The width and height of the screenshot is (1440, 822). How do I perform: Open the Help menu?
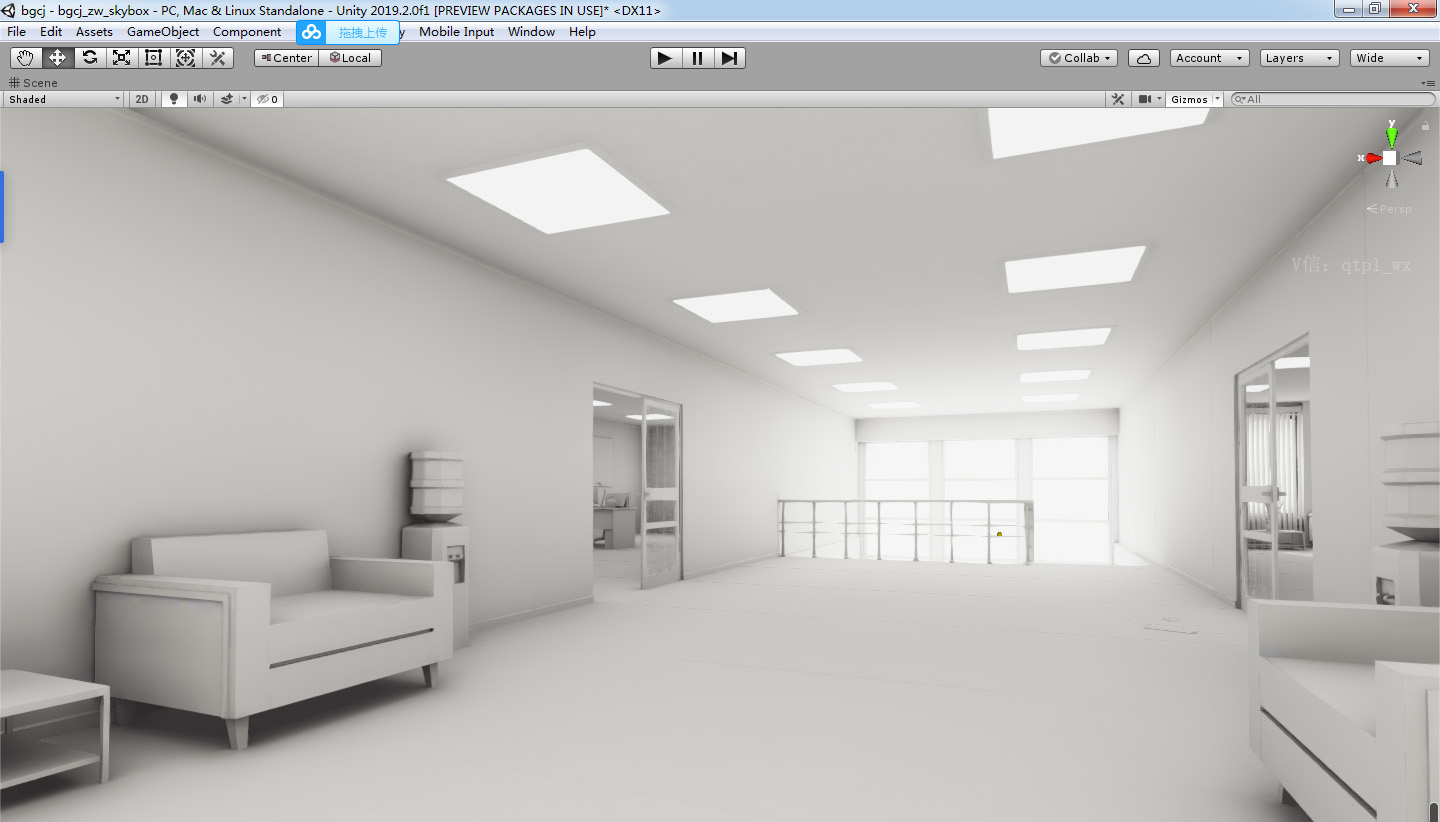(582, 32)
